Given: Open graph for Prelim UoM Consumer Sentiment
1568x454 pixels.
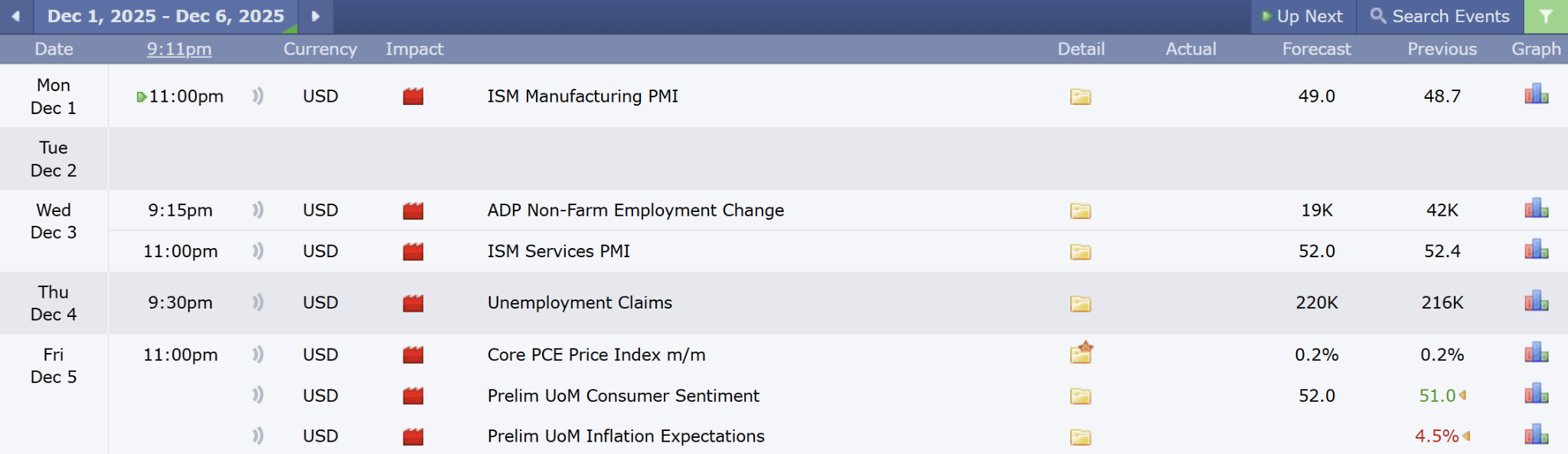Looking at the screenshot, I should 1536,395.
